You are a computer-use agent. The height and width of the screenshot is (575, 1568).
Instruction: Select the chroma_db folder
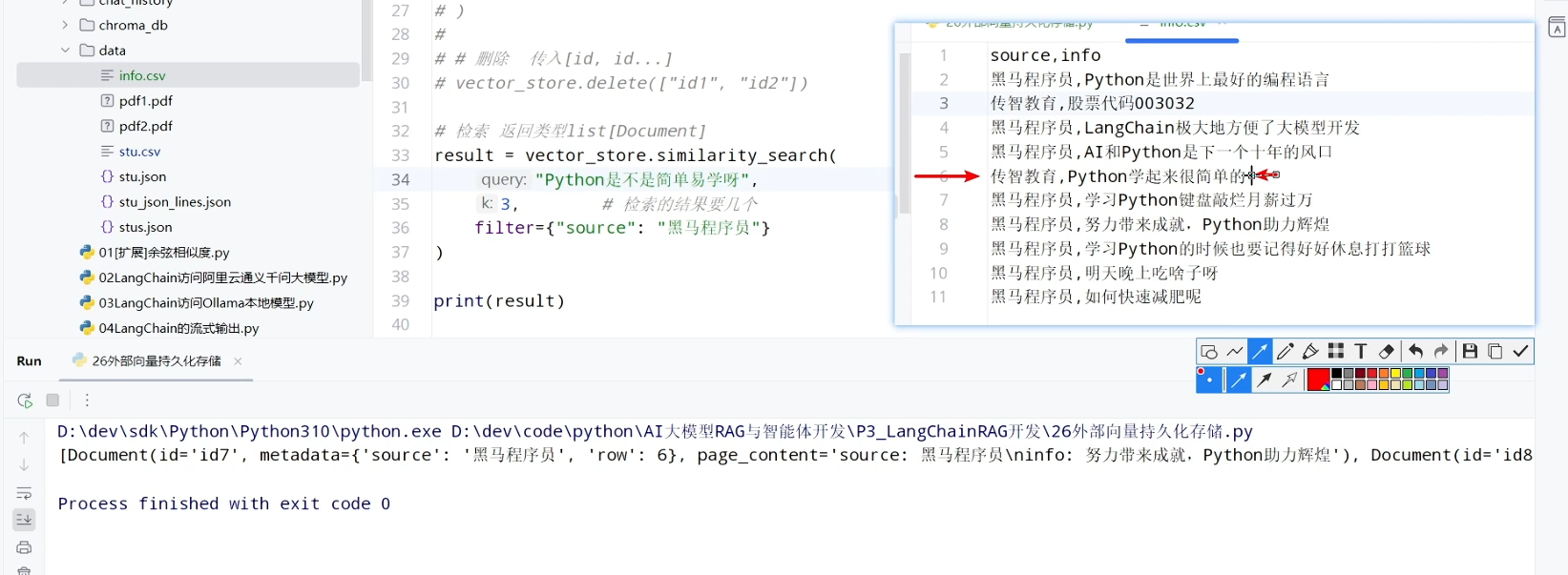(x=133, y=26)
